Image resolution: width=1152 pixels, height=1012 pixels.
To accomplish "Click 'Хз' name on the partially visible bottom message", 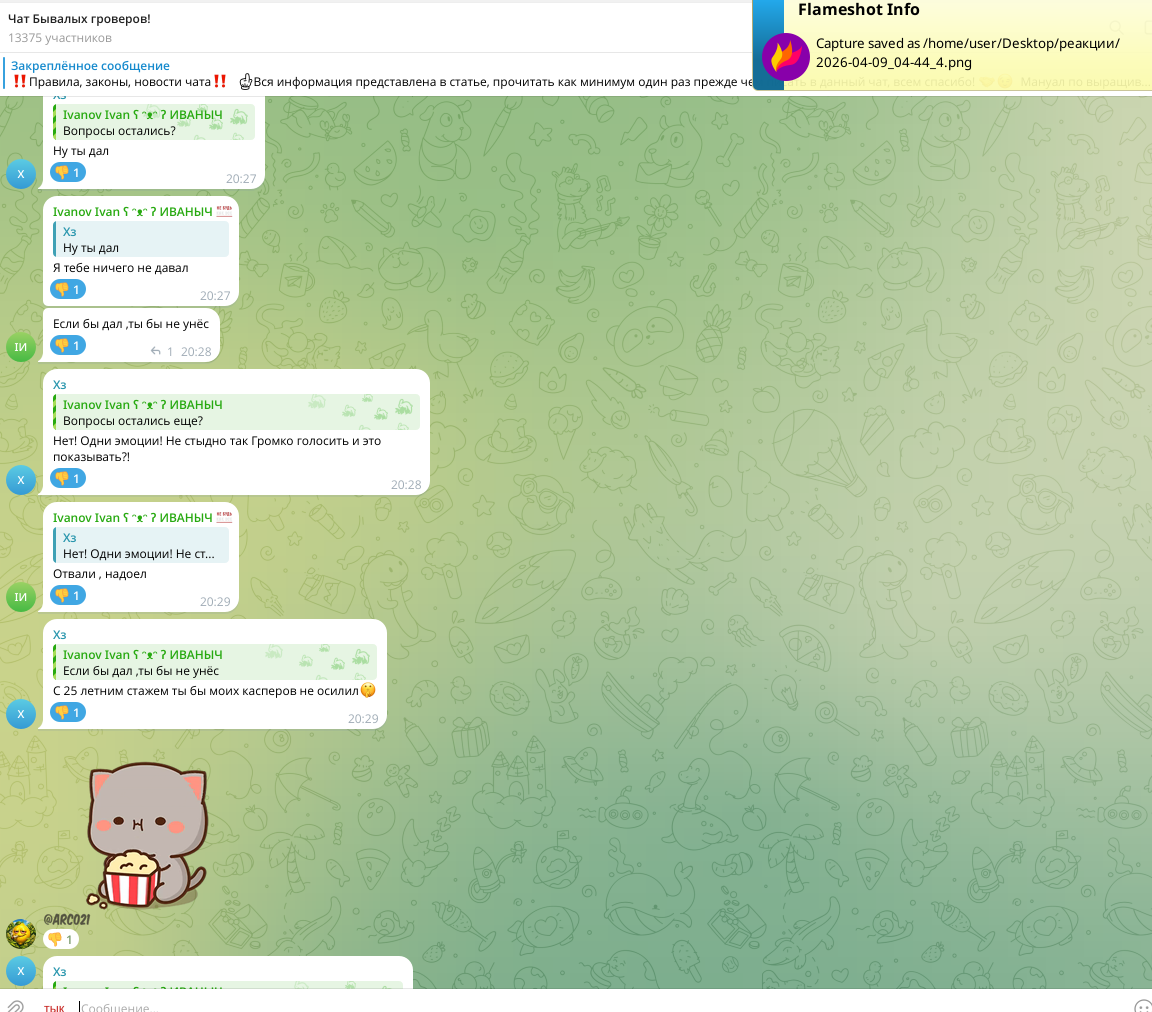I will [60, 972].
